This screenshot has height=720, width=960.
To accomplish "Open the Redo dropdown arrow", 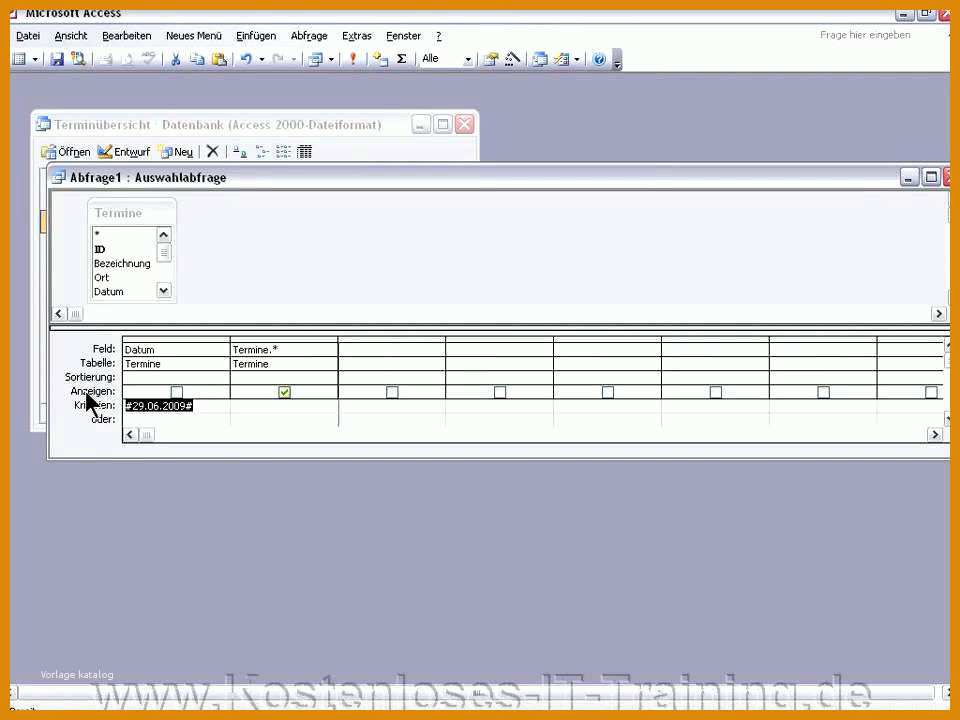I will pos(294,59).
